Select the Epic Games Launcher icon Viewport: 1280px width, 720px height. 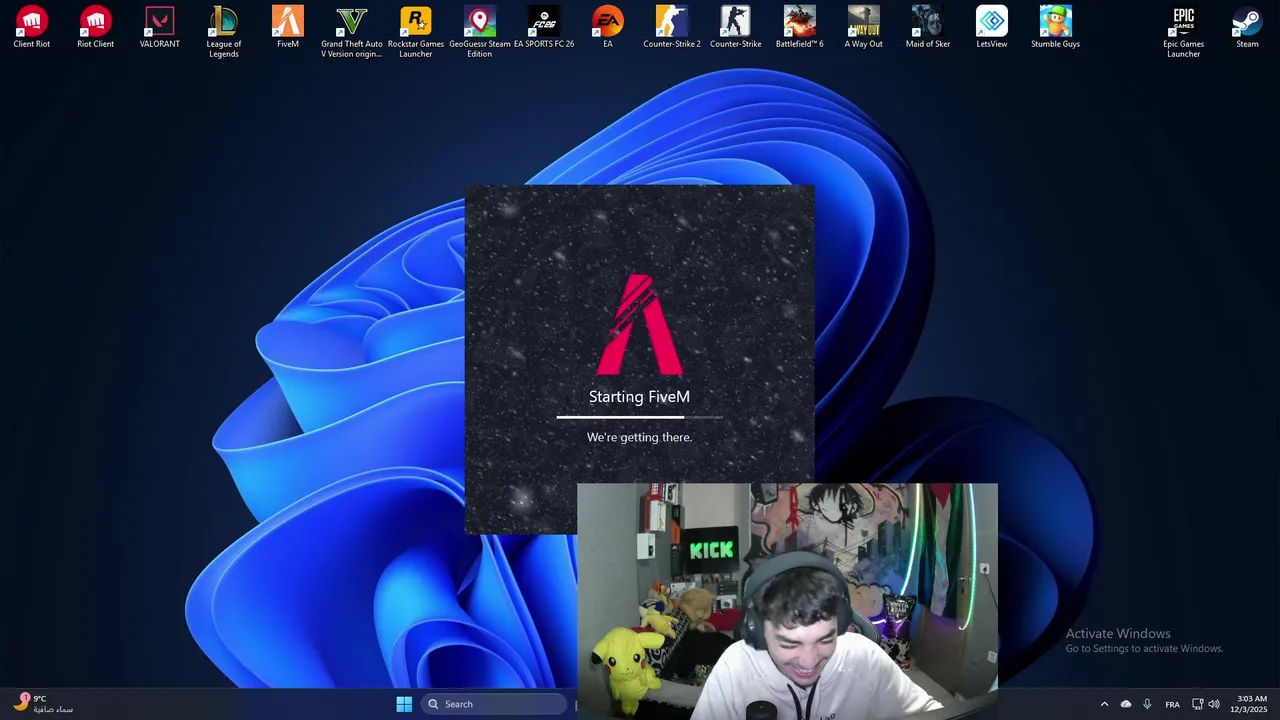pos(1184,32)
